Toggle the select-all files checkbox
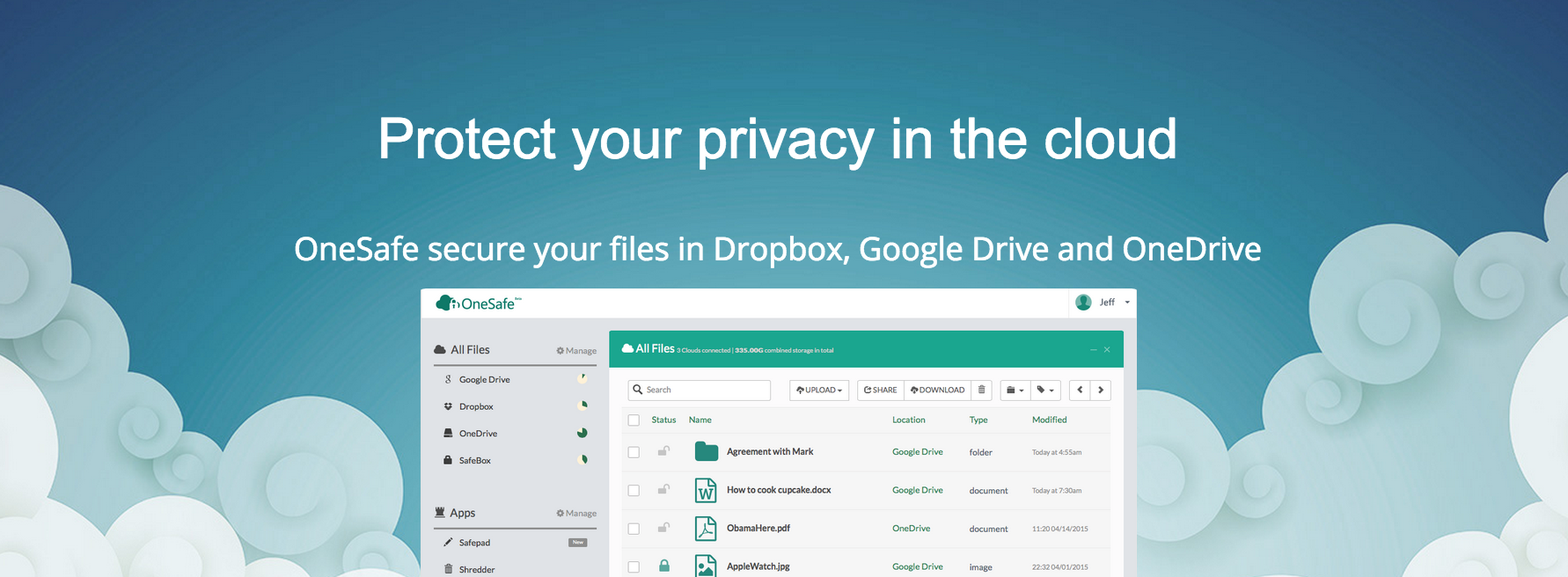This screenshot has width=1568, height=577. point(634,420)
